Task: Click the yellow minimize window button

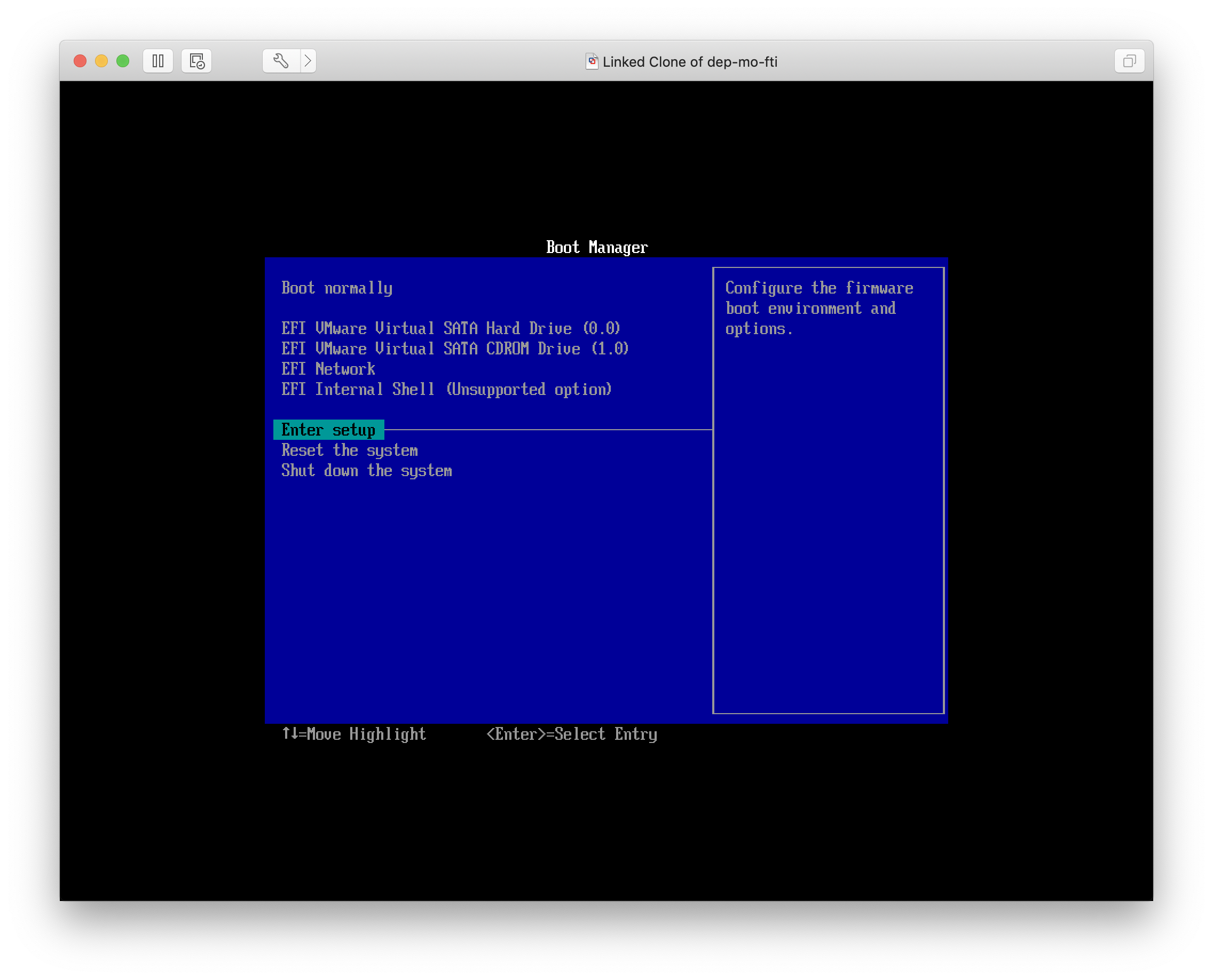Action: (101, 61)
